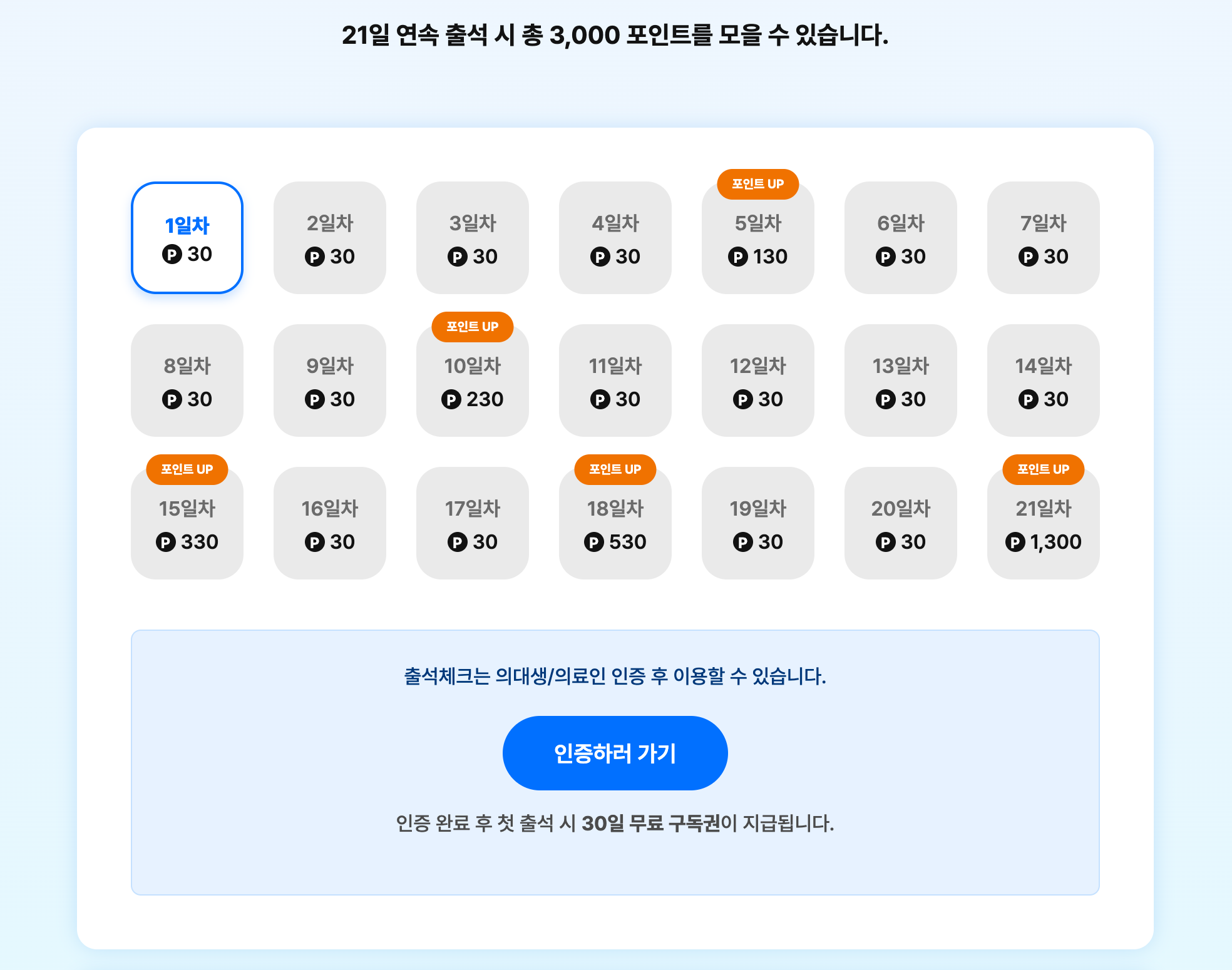
Task: Click the 포인트 UP badge above 15일차
Action: click(187, 469)
